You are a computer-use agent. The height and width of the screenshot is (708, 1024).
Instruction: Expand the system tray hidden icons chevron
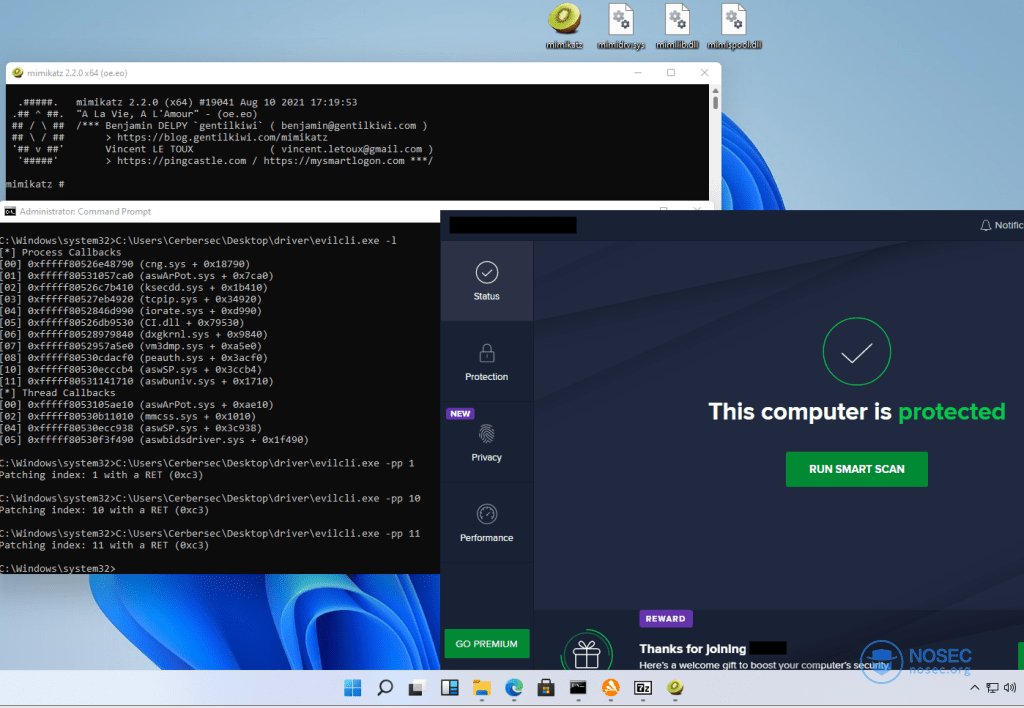pos(974,688)
